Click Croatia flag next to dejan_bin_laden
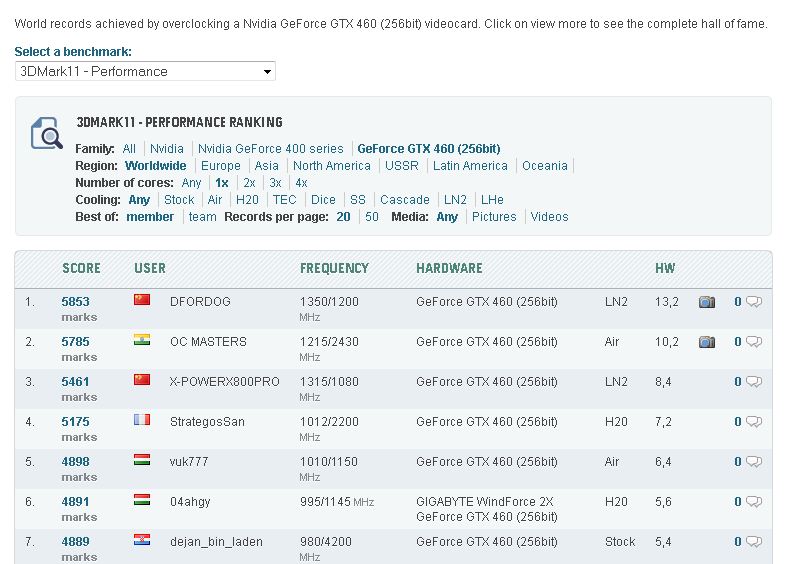785x564 pixels. pos(142,539)
